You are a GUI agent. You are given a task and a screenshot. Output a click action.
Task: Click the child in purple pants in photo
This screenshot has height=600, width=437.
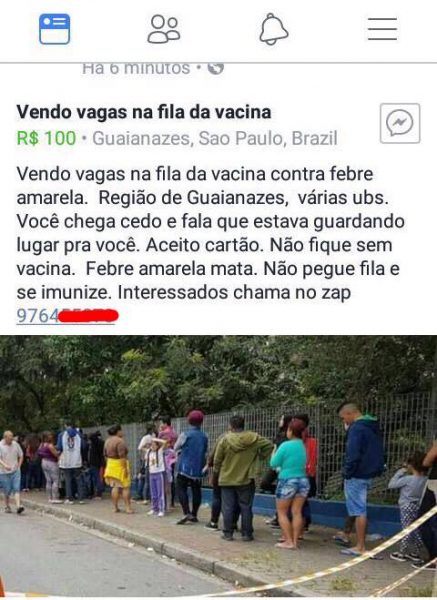click(157, 478)
